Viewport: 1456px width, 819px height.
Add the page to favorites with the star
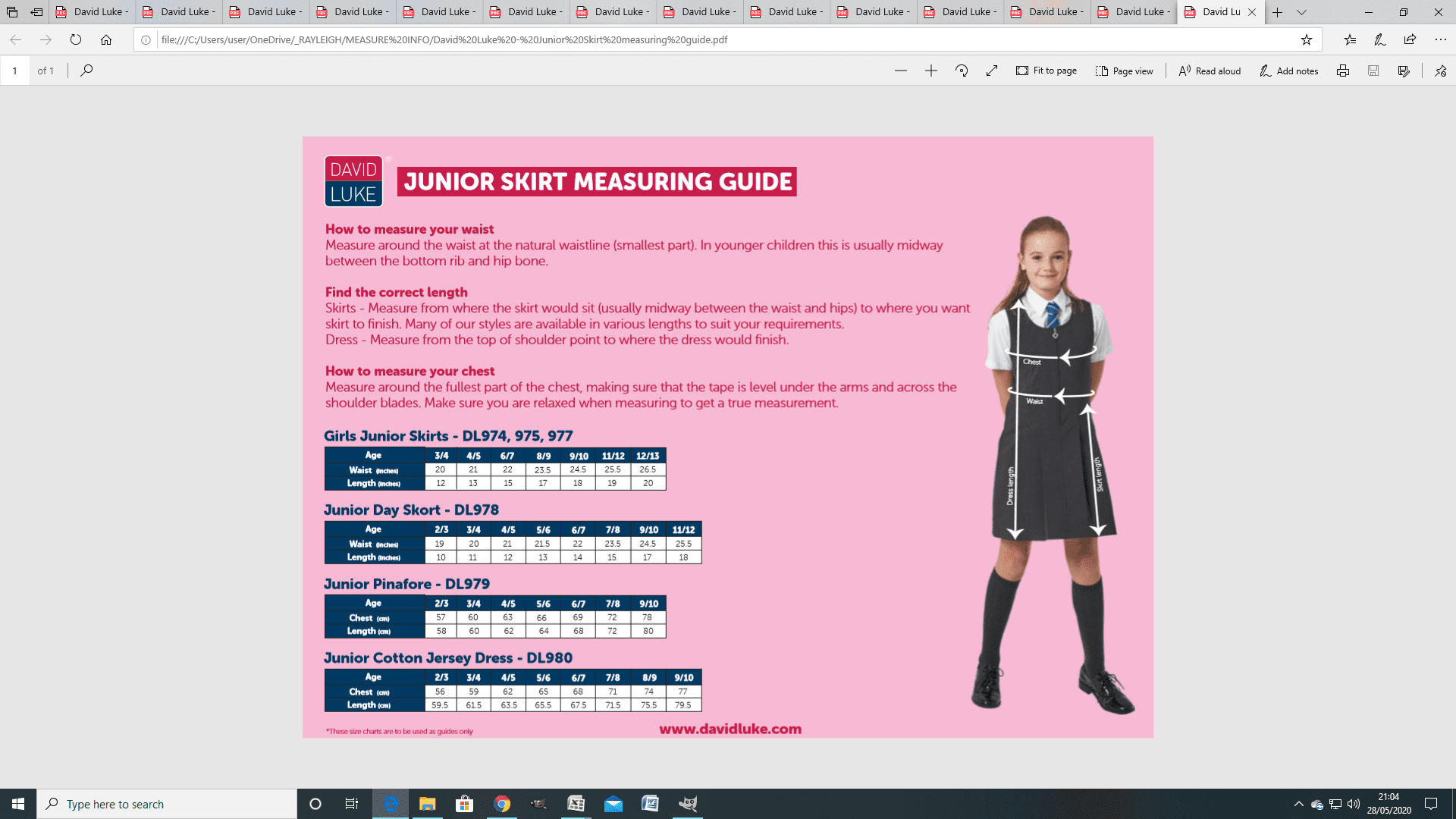click(x=1307, y=40)
